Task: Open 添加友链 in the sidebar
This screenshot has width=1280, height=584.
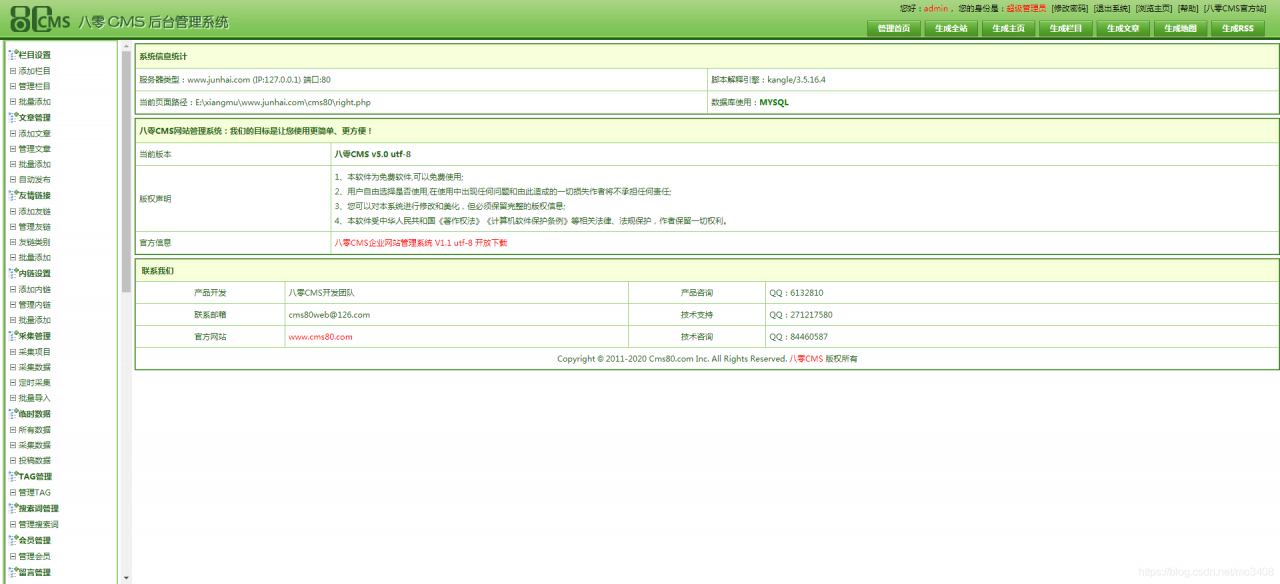Action: (34, 211)
